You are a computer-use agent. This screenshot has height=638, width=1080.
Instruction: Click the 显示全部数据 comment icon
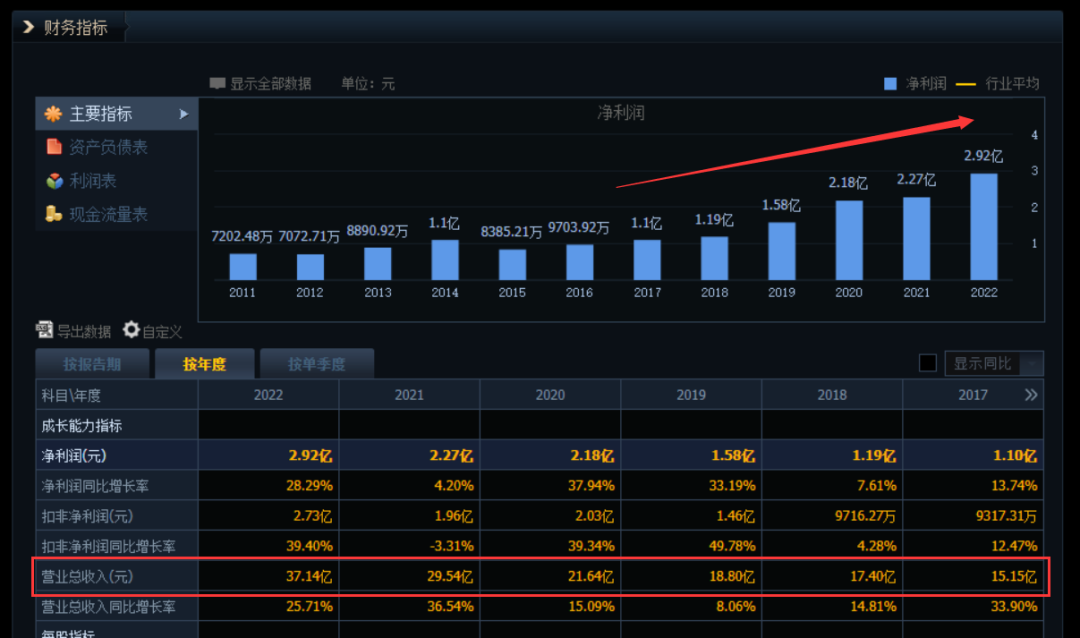218,83
